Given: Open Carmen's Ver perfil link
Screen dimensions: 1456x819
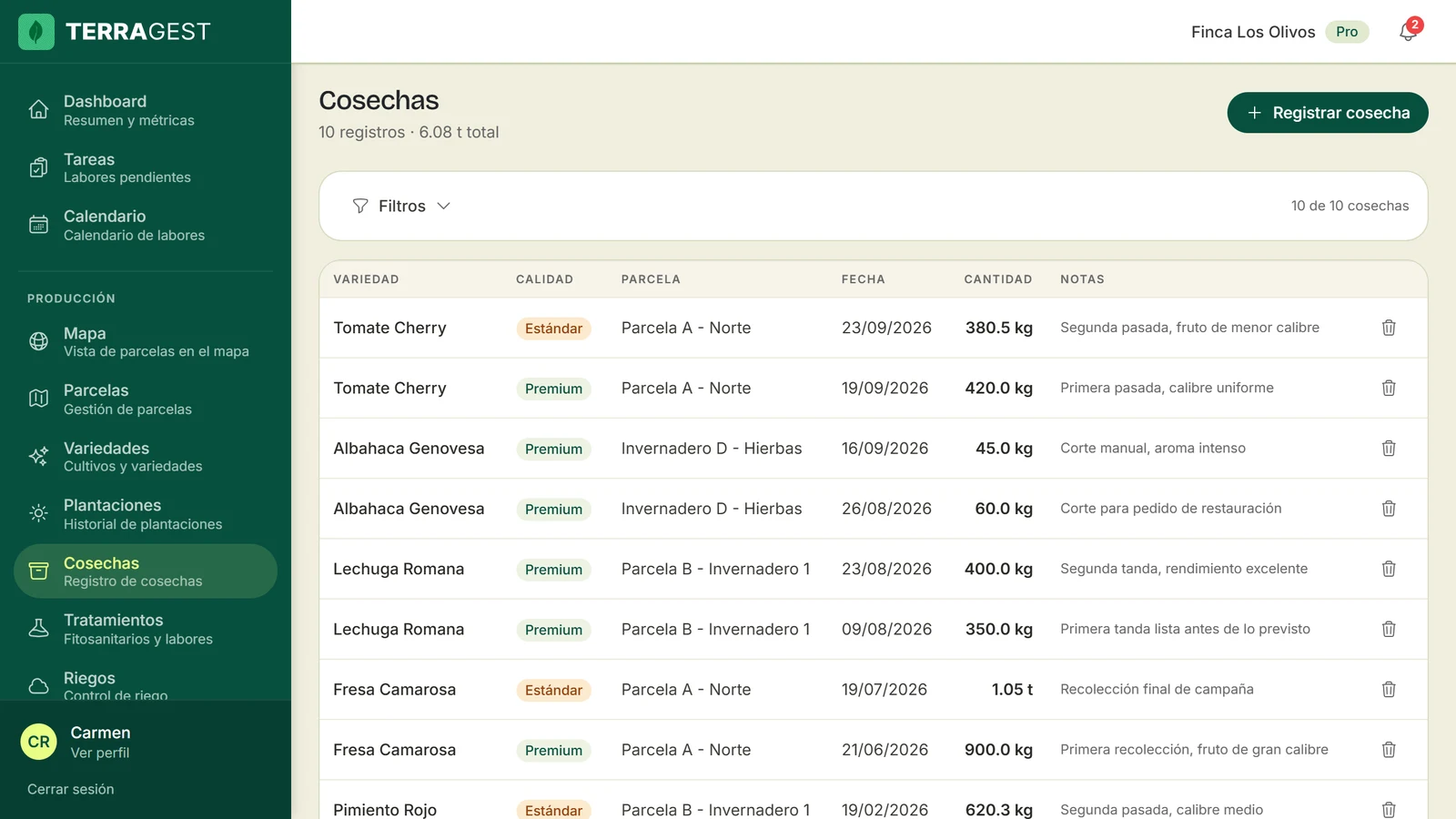Looking at the screenshot, I should 100,753.
